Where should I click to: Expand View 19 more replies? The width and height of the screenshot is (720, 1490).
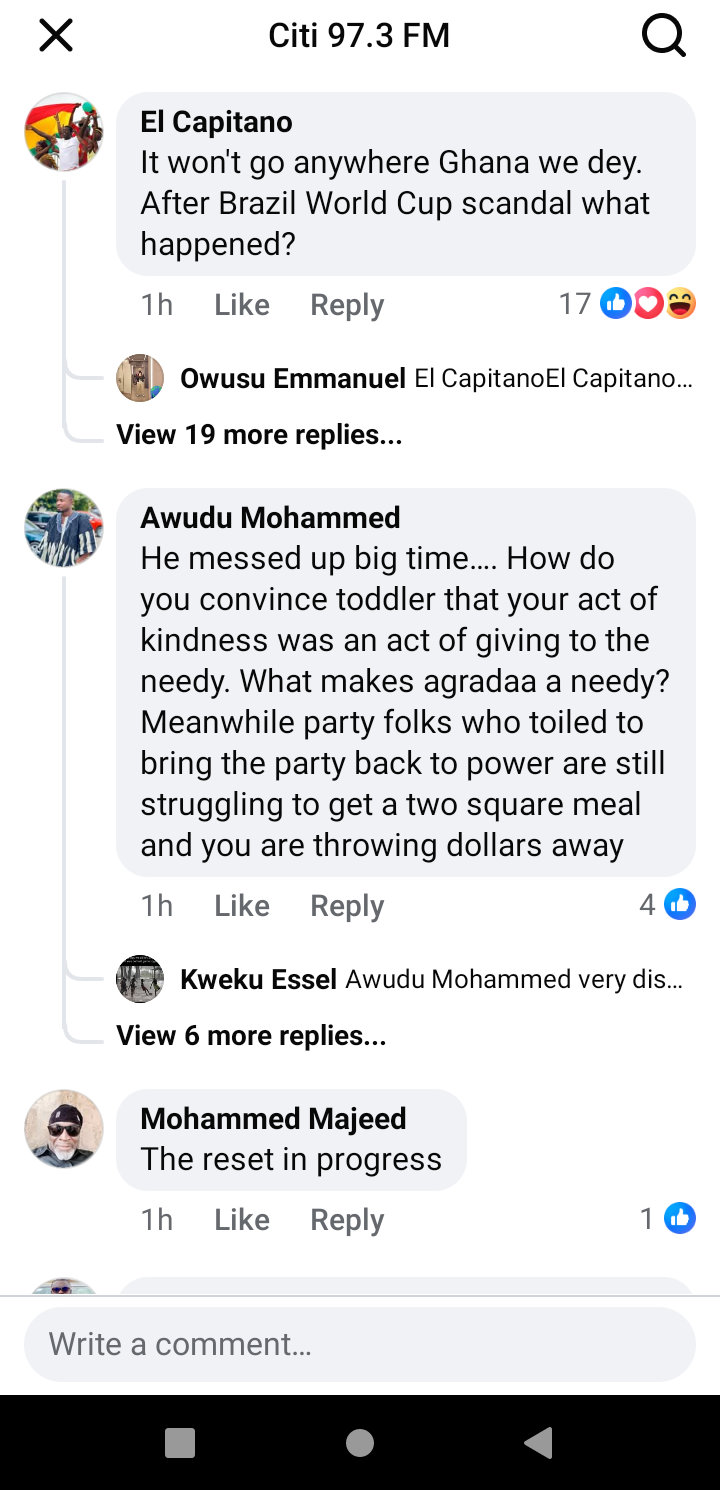coord(259,435)
